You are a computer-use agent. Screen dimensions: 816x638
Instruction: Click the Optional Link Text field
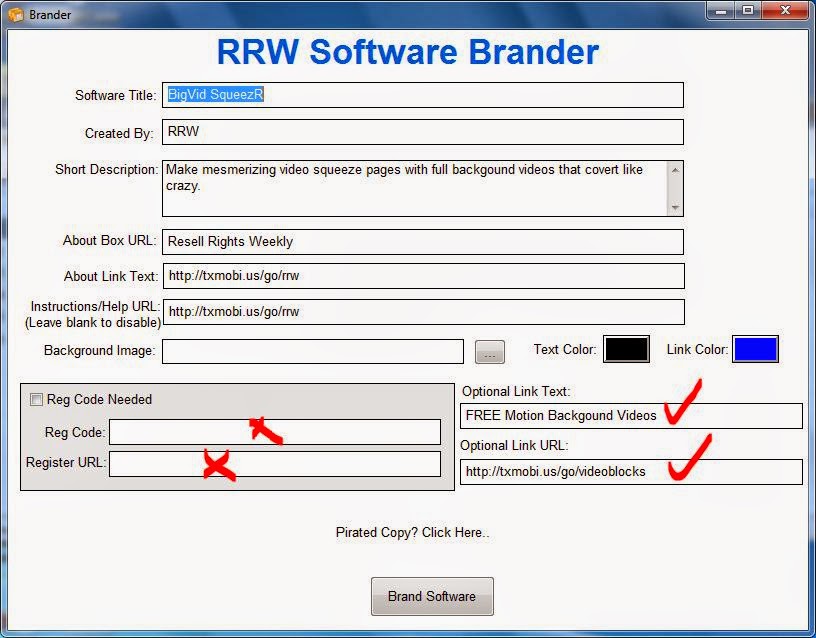click(x=631, y=416)
